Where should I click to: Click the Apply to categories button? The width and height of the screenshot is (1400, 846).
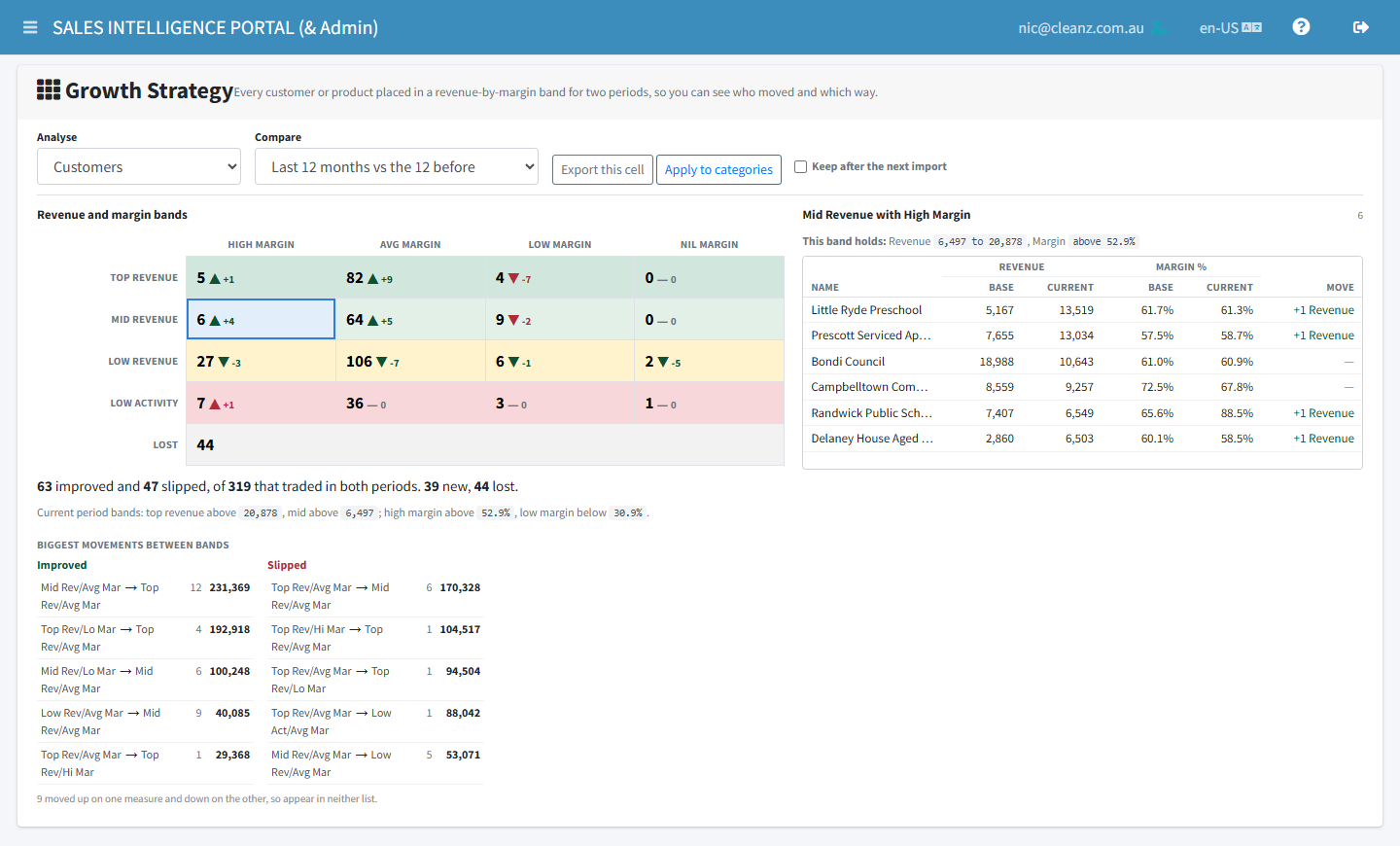(x=718, y=169)
